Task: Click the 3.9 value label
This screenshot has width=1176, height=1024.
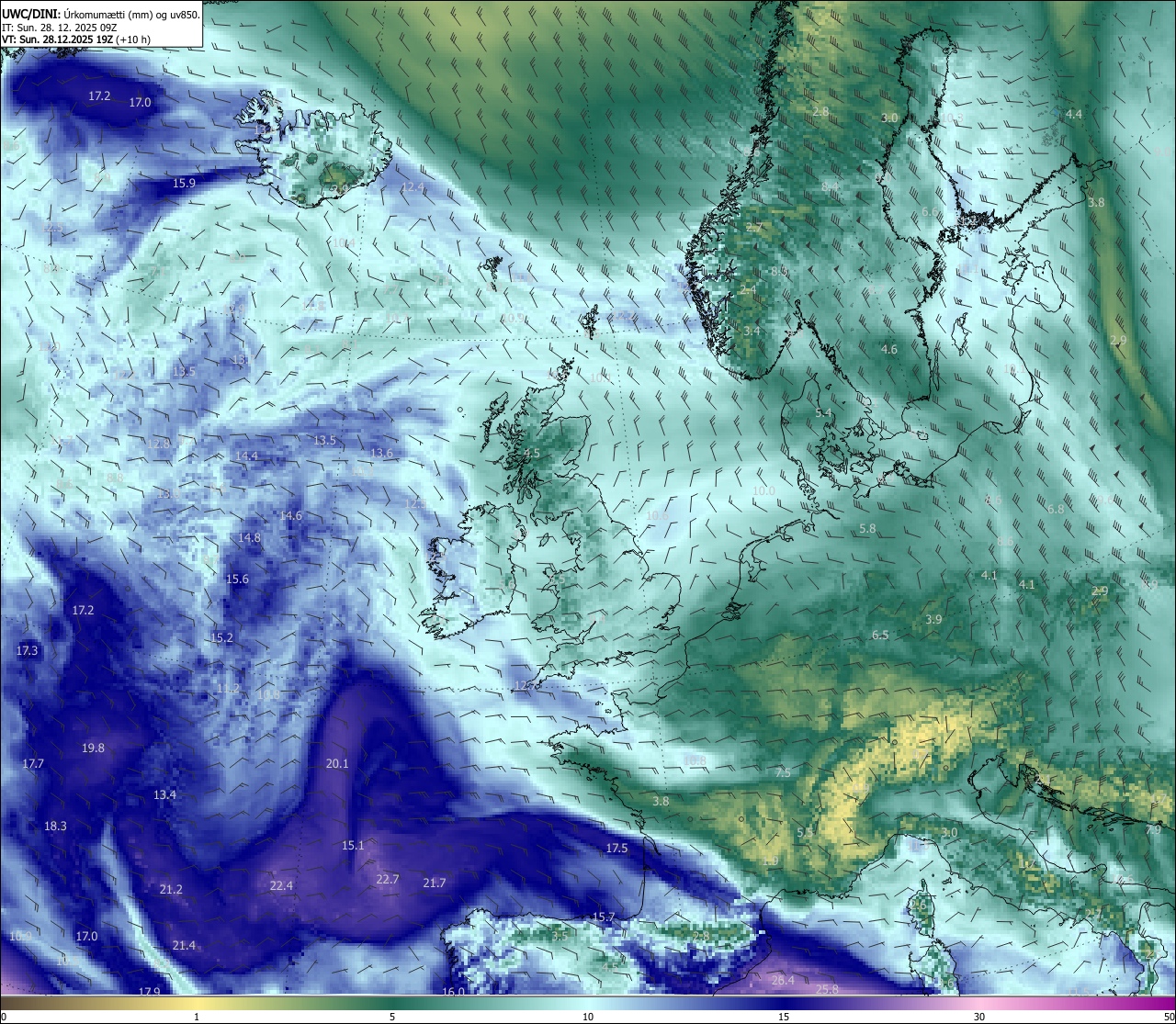Action: (x=933, y=619)
